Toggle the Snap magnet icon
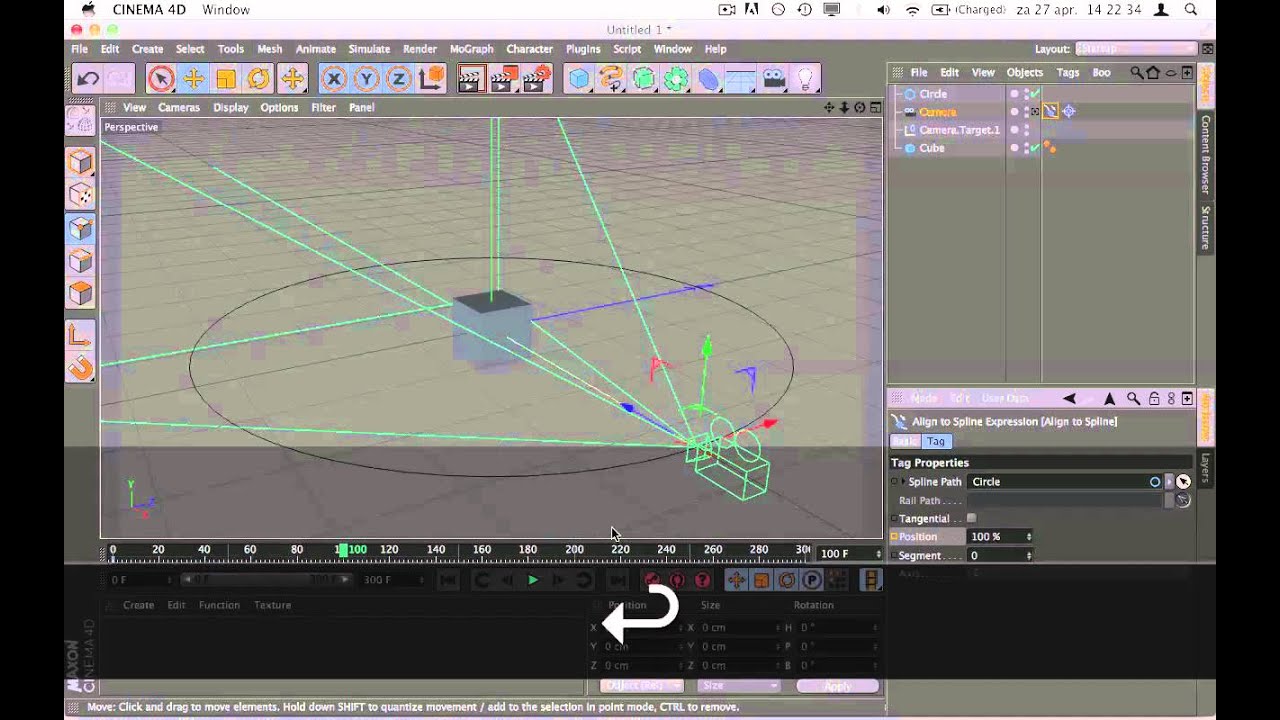Screen dimensions: 1280x720 tap(80, 369)
